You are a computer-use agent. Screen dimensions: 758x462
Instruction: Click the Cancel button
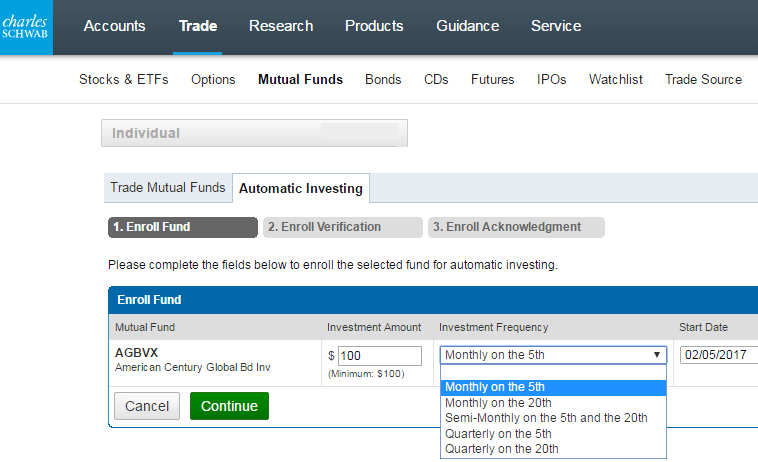(x=147, y=406)
